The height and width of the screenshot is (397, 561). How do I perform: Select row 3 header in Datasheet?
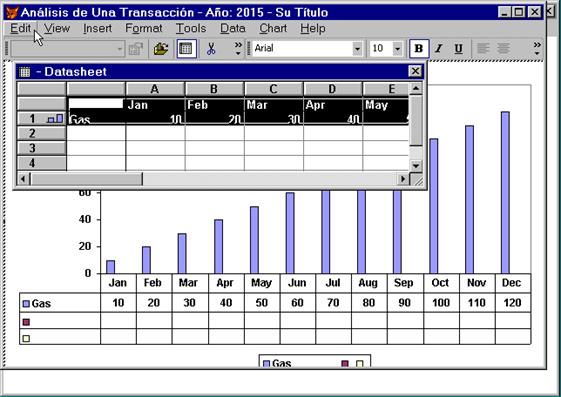42,148
